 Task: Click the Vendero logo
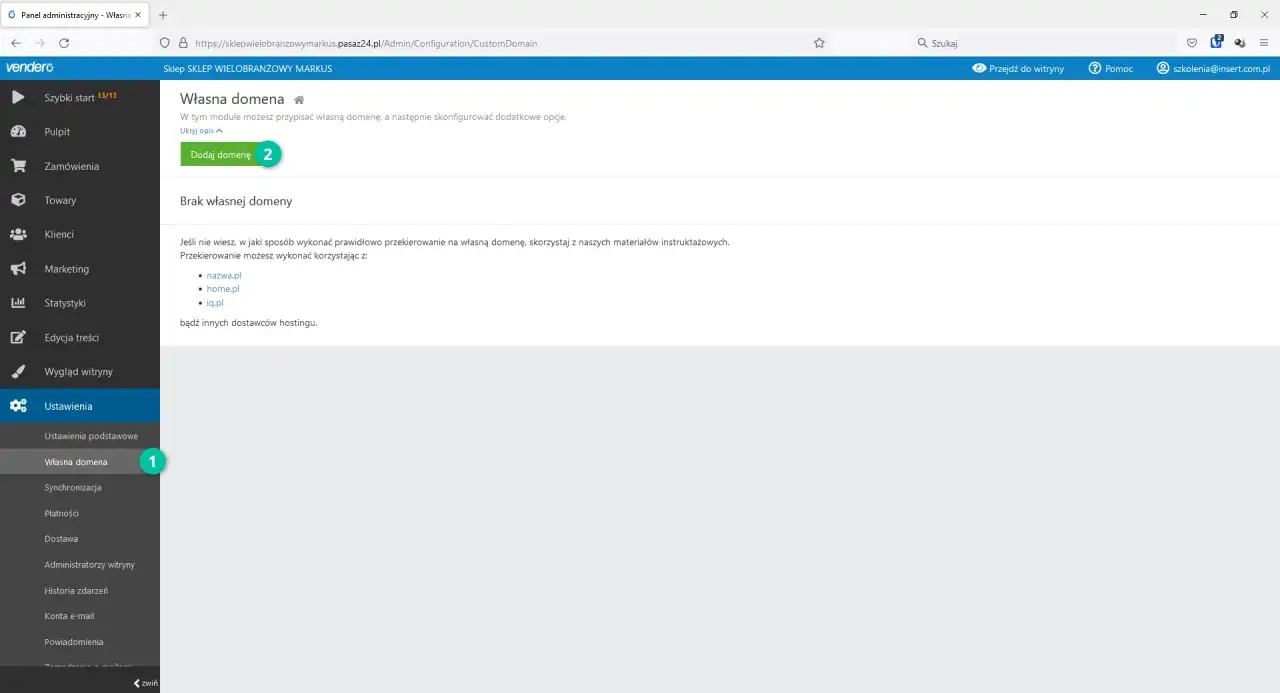click(x=29, y=68)
